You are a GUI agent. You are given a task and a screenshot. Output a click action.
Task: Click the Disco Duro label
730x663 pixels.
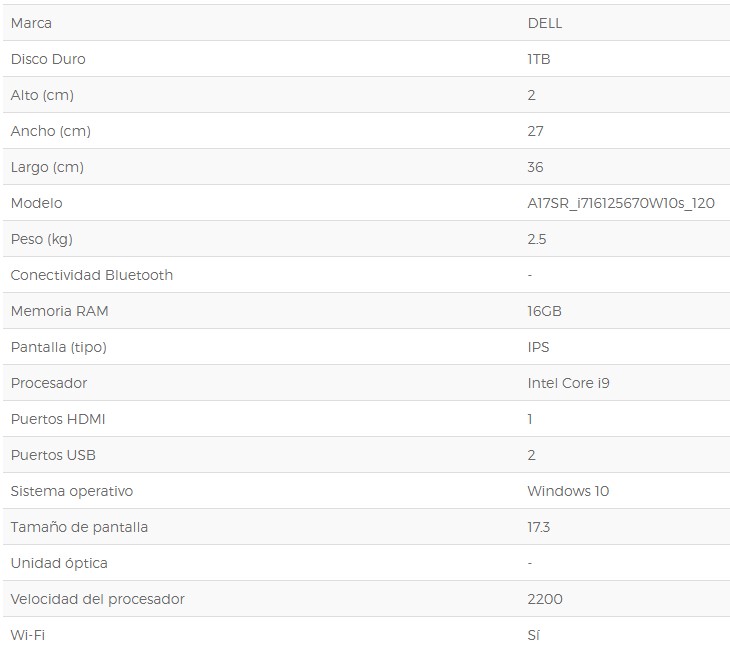click(48, 59)
